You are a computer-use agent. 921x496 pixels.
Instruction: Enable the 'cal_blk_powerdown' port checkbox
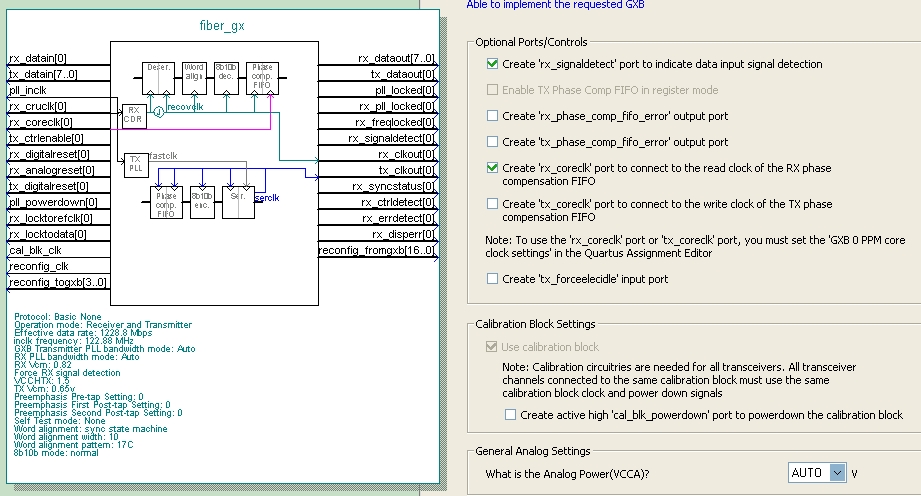[512, 415]
